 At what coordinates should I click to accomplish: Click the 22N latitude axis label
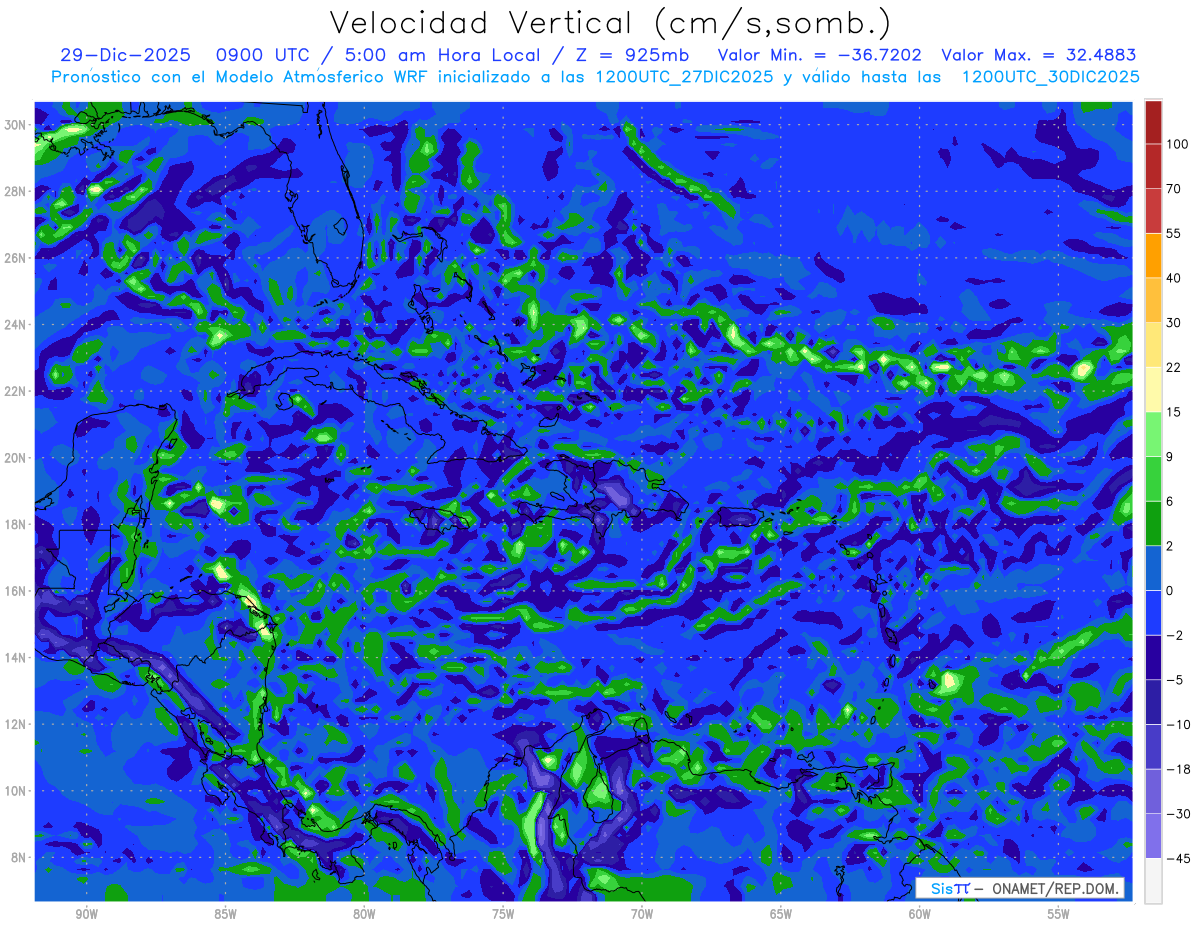point(17,391)
